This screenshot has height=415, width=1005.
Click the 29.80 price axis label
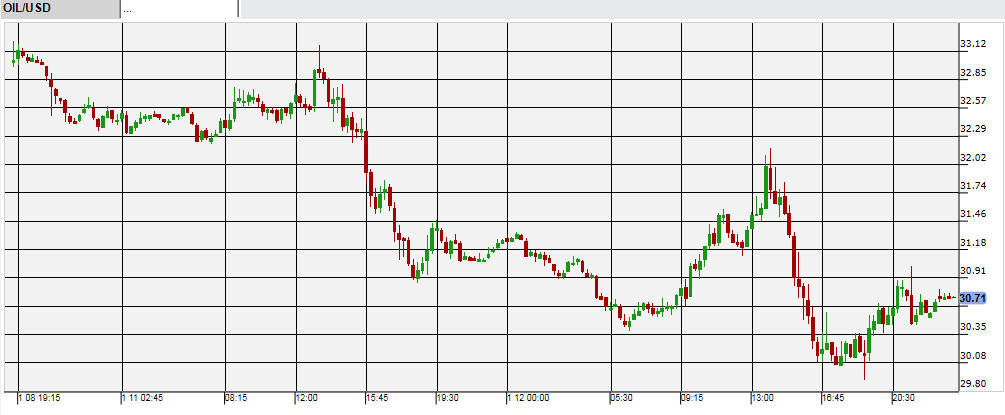974,383
